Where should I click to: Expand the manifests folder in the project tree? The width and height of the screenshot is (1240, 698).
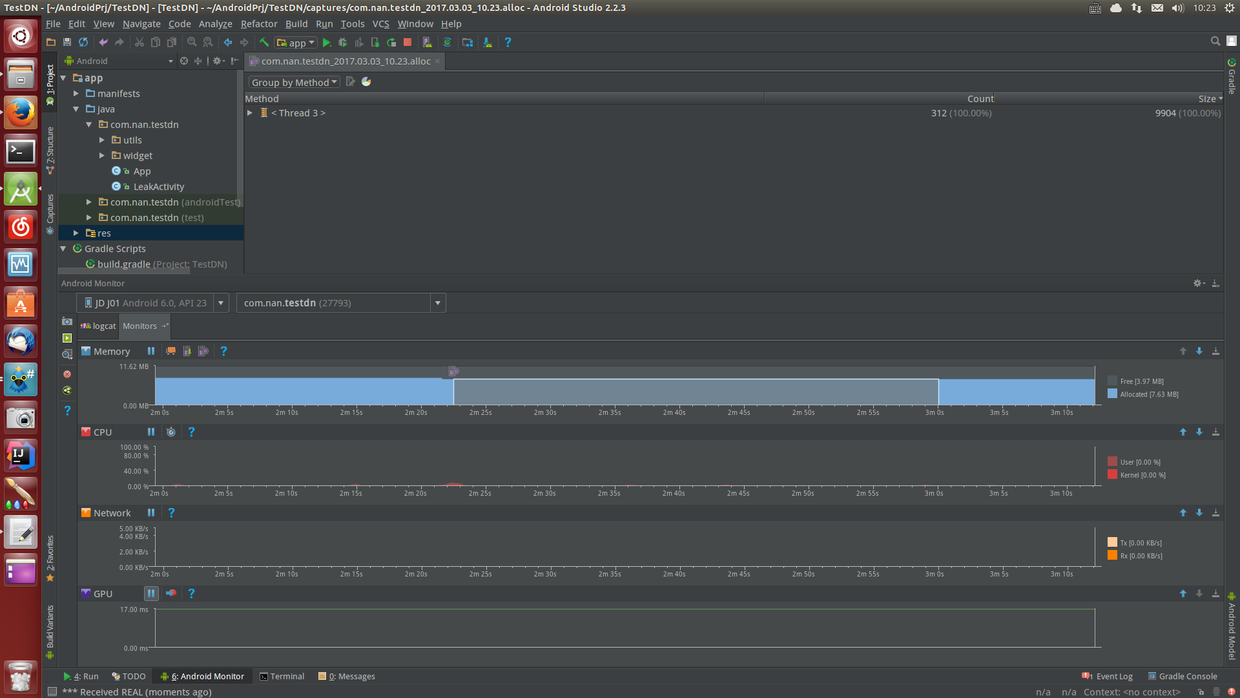click(77, 93)
